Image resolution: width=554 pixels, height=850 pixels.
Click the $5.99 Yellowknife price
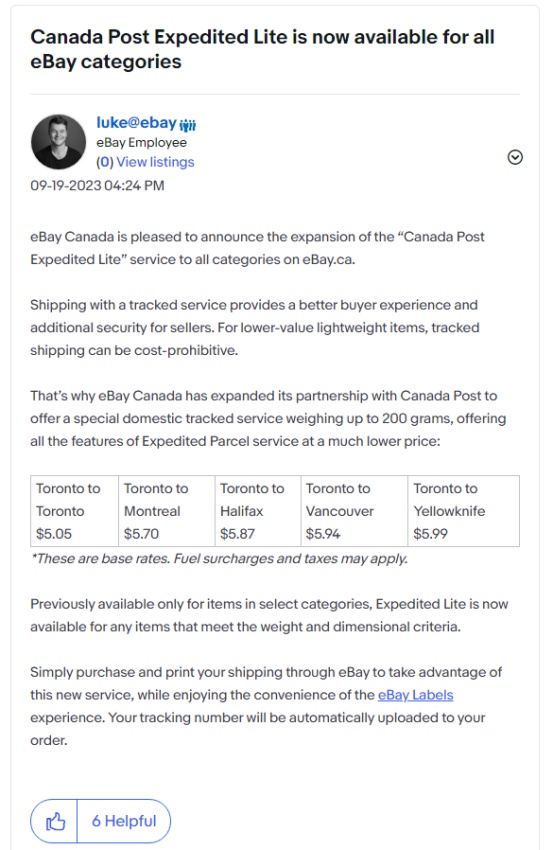click(x=430, y=534)
